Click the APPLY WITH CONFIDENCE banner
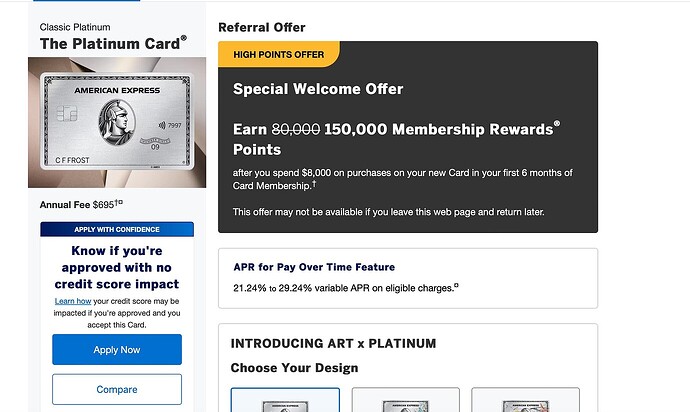 tap(117, 229)
